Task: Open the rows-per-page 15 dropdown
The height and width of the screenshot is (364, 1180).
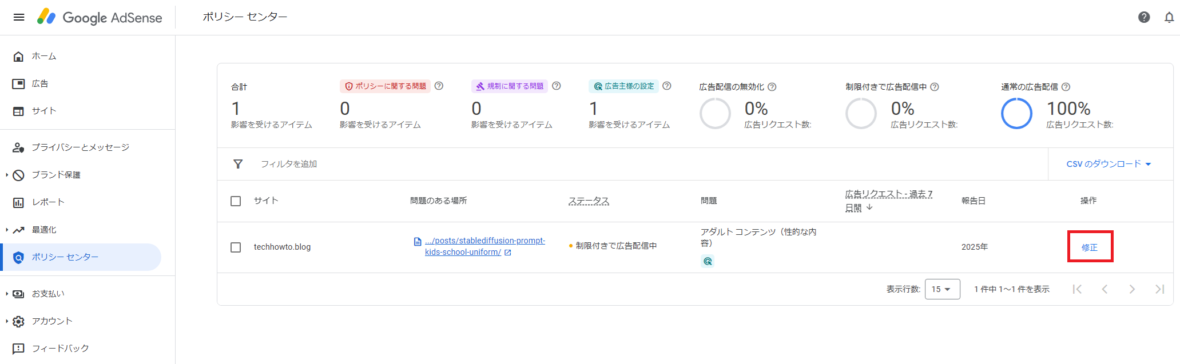Action: click(x=941, y=289)
